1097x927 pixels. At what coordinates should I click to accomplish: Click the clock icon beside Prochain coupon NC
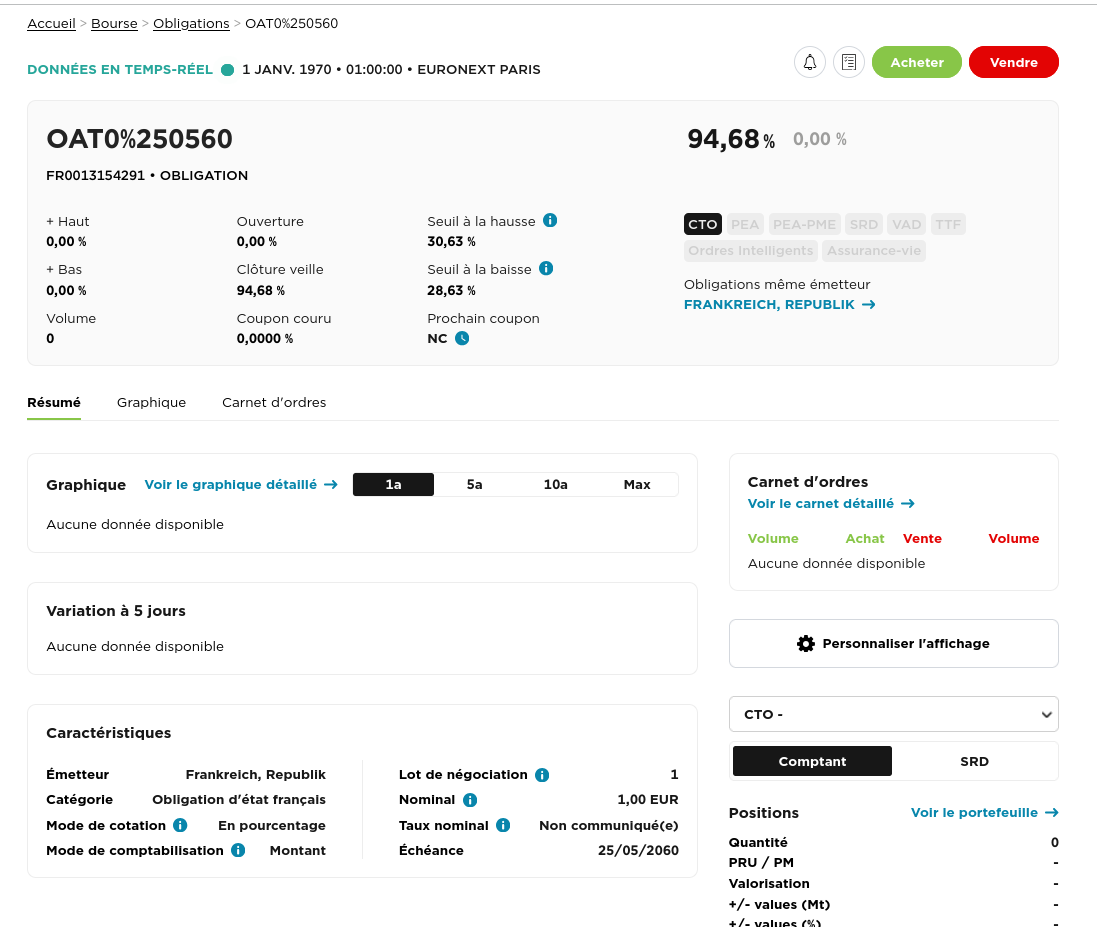(462, 338)
